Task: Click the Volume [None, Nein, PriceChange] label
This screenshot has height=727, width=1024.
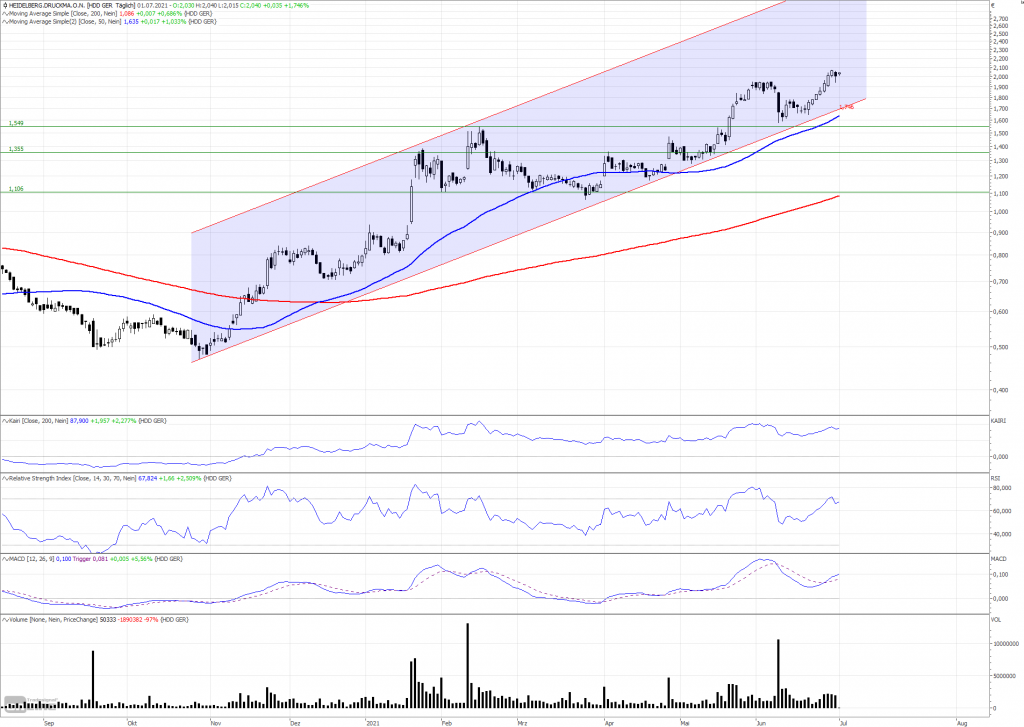Action: [53, 619]
